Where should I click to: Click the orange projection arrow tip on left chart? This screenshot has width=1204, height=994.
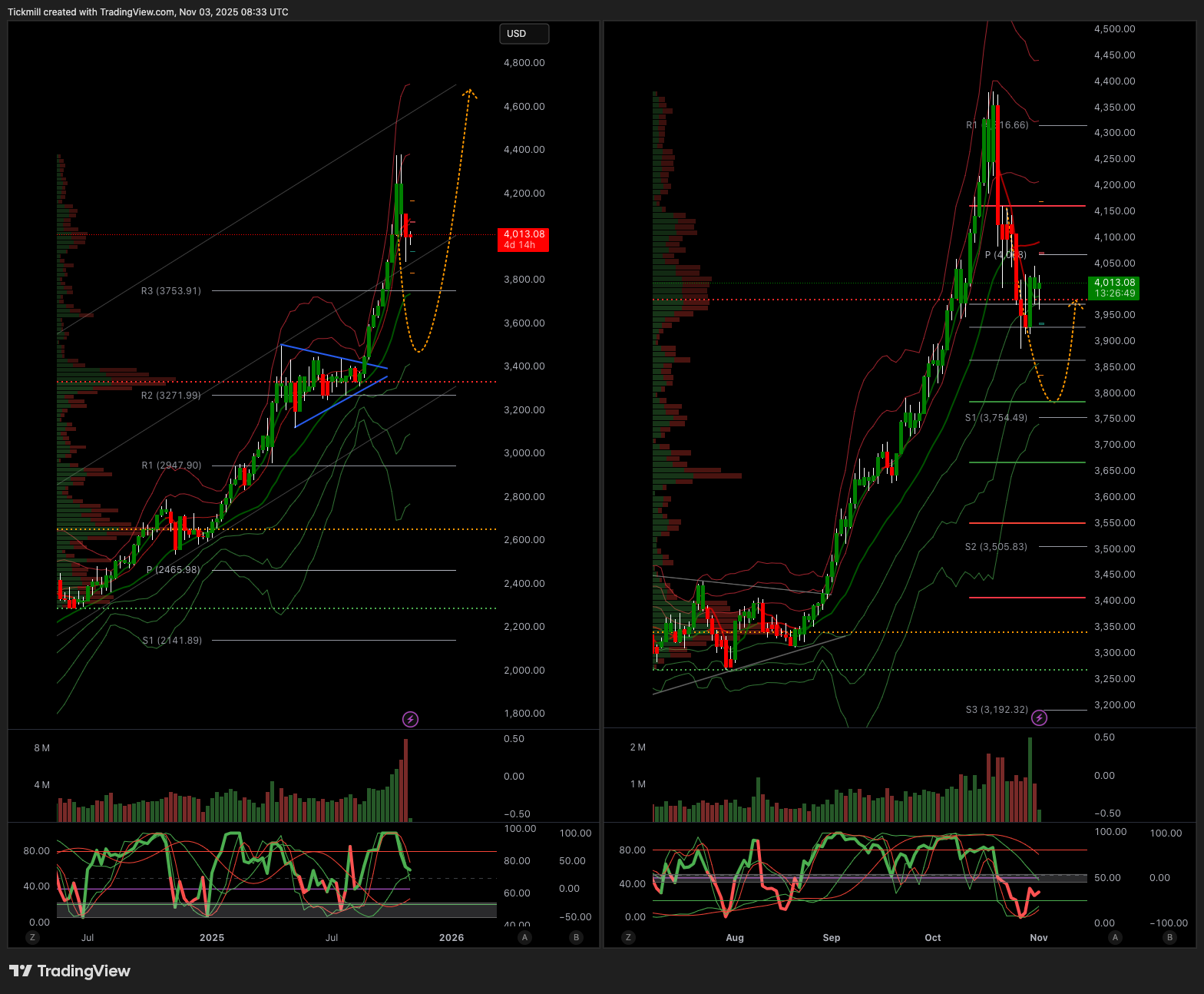[x=469, y=92]
